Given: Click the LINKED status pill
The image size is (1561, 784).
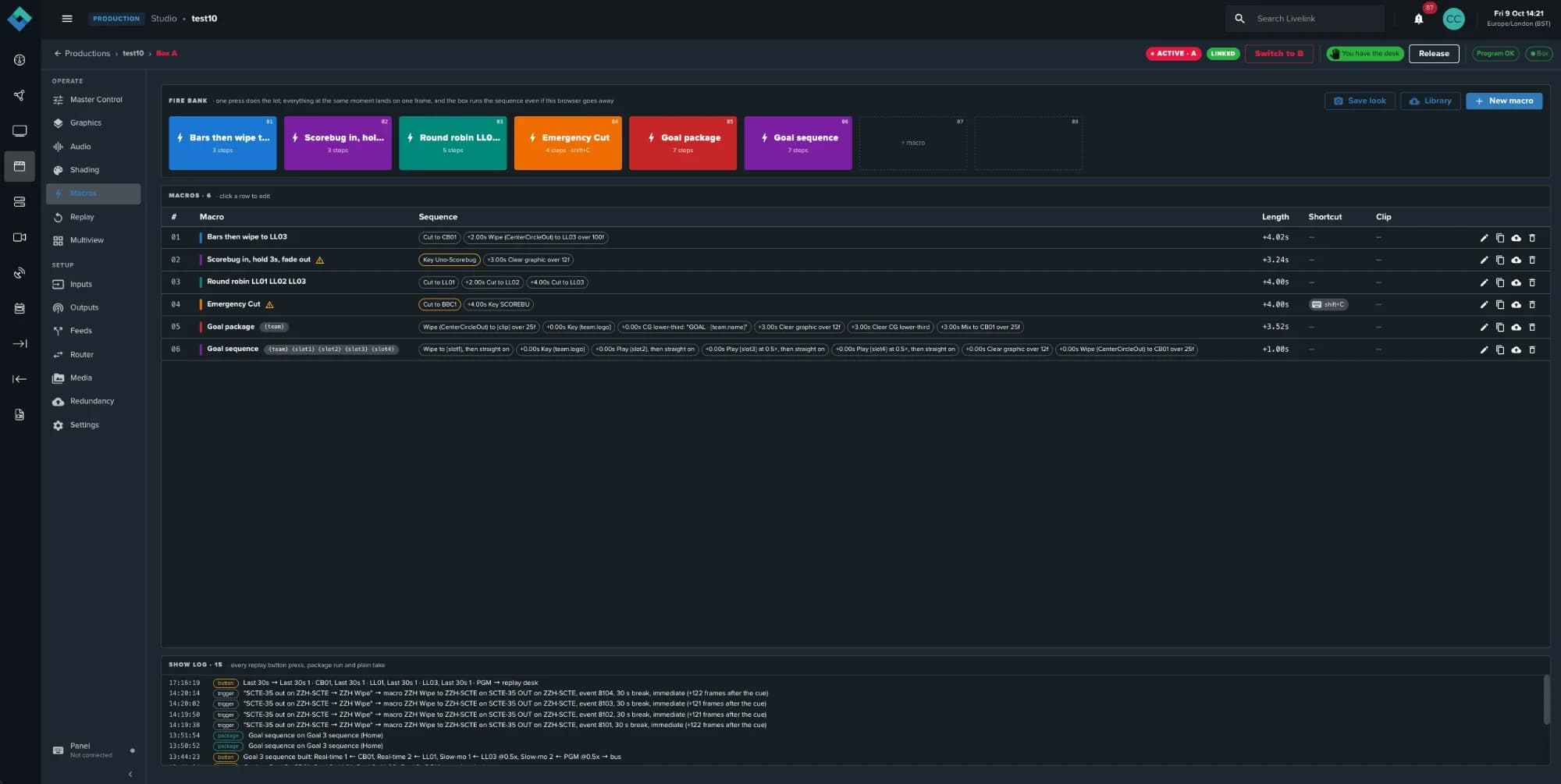Looking at the screenshot, I should pos(1223,53).
